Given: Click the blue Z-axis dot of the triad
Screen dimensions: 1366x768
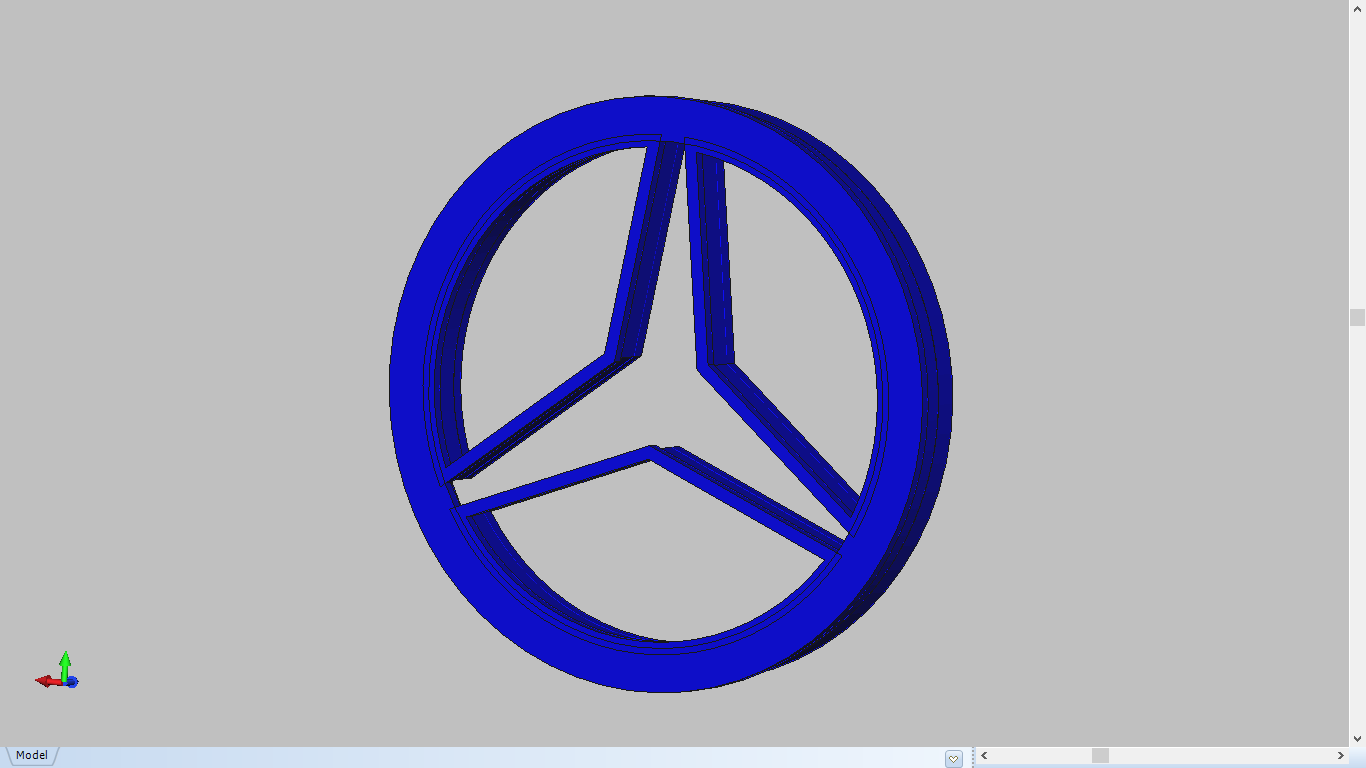Looking at the screenshot, I should pyautogui.click(x=72, y=682).
